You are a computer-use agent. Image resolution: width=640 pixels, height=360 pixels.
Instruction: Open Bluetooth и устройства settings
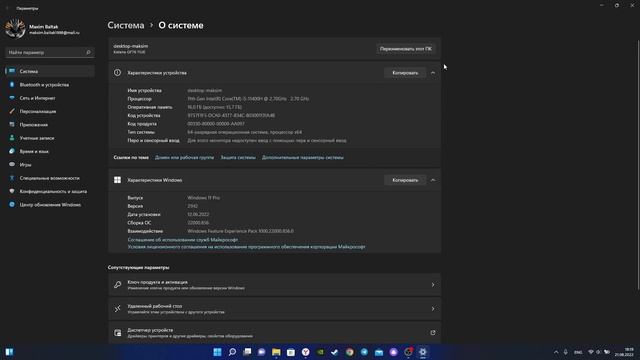coord(44,84)
